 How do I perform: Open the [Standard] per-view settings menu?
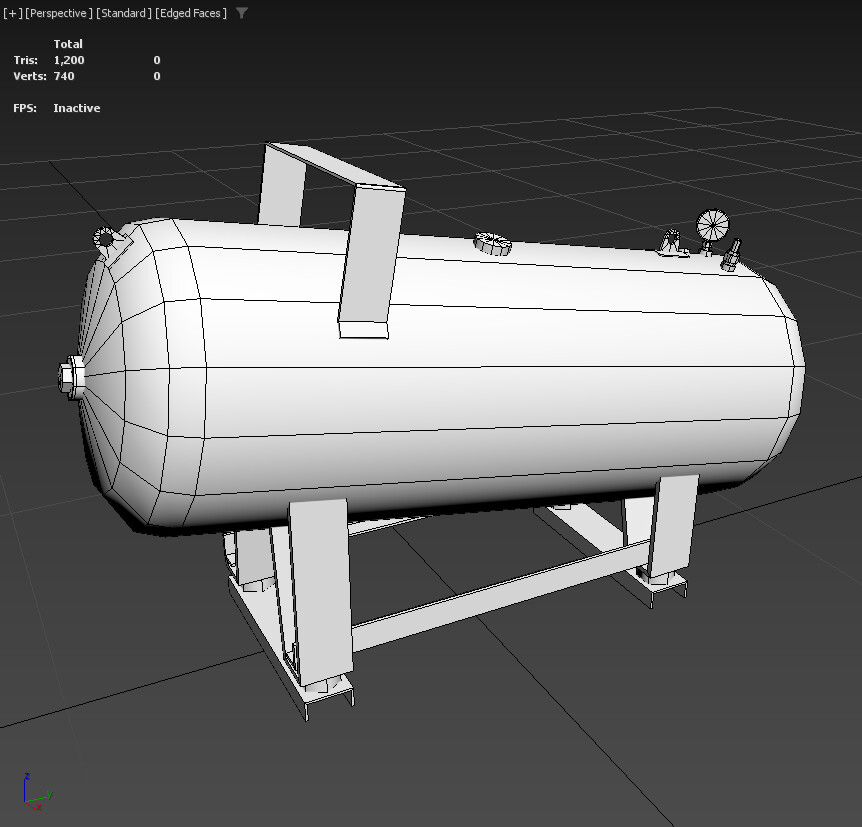coord(122,13)
